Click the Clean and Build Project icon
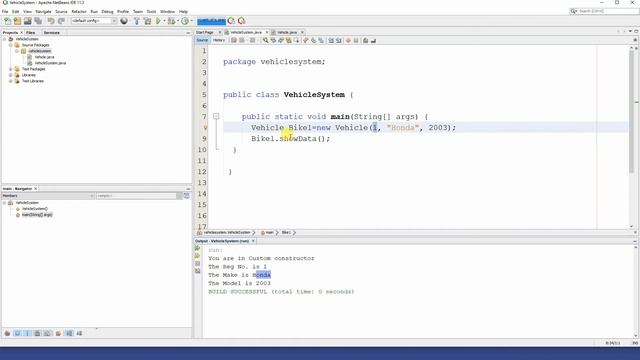This screenshot has height=360, width=640. tap(147, 21)
